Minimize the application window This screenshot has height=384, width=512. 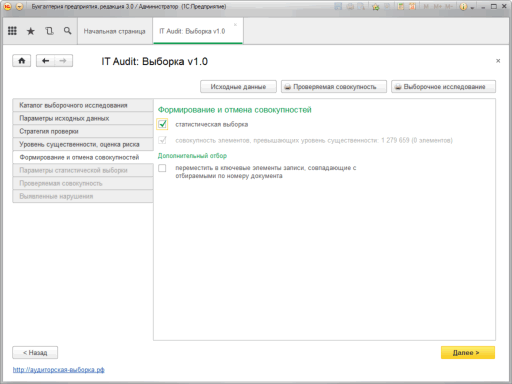(483, 7)
